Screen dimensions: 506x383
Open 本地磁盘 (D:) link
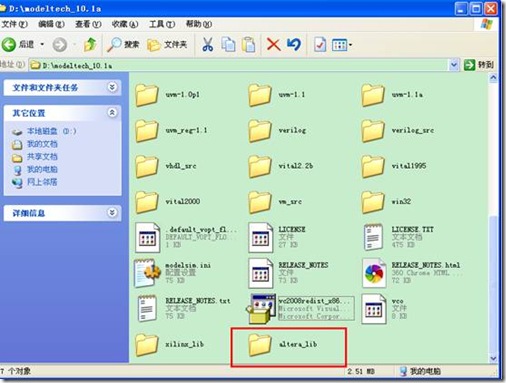(44, 131)
